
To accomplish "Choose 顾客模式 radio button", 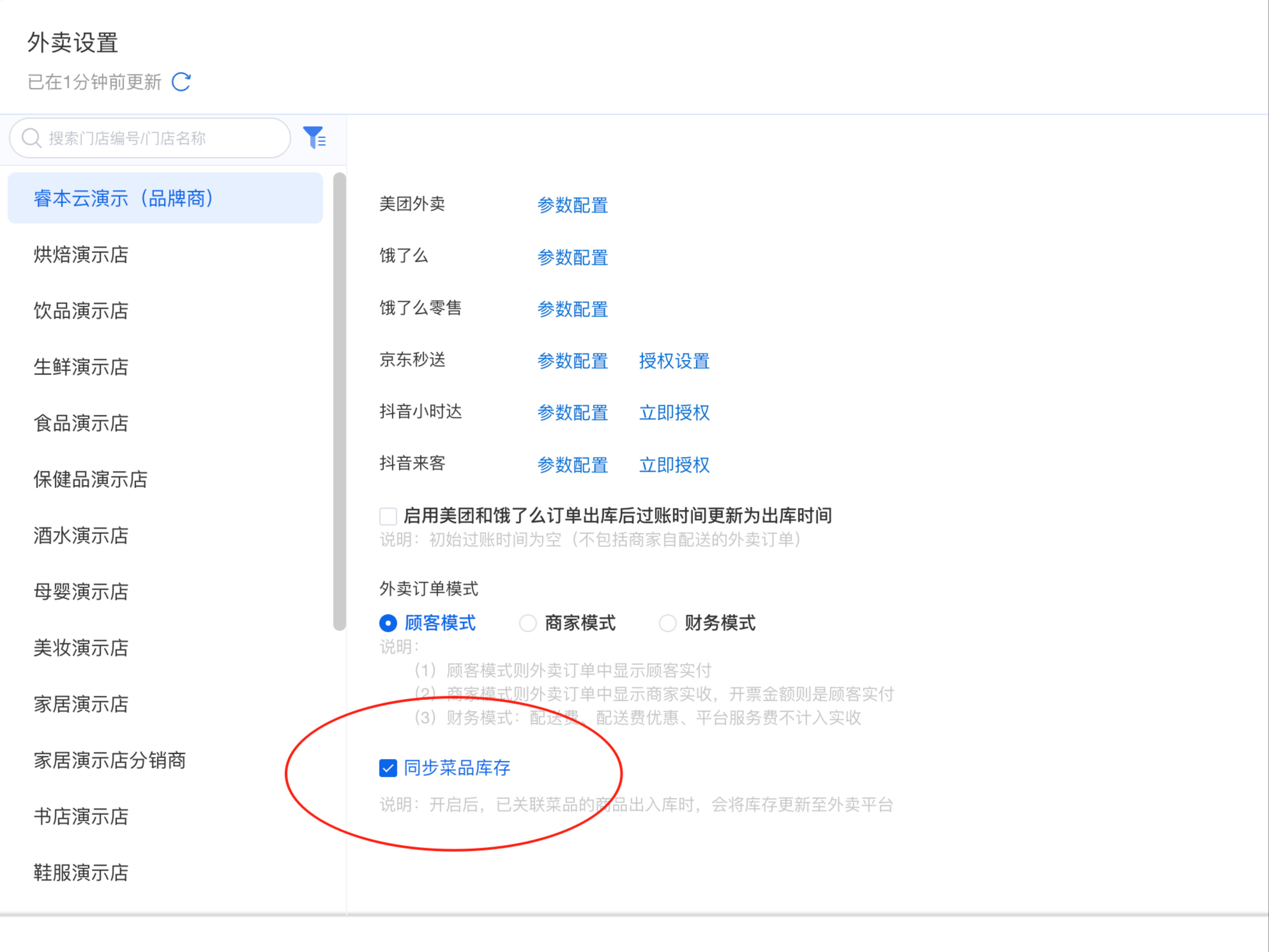I will point(388,623).
